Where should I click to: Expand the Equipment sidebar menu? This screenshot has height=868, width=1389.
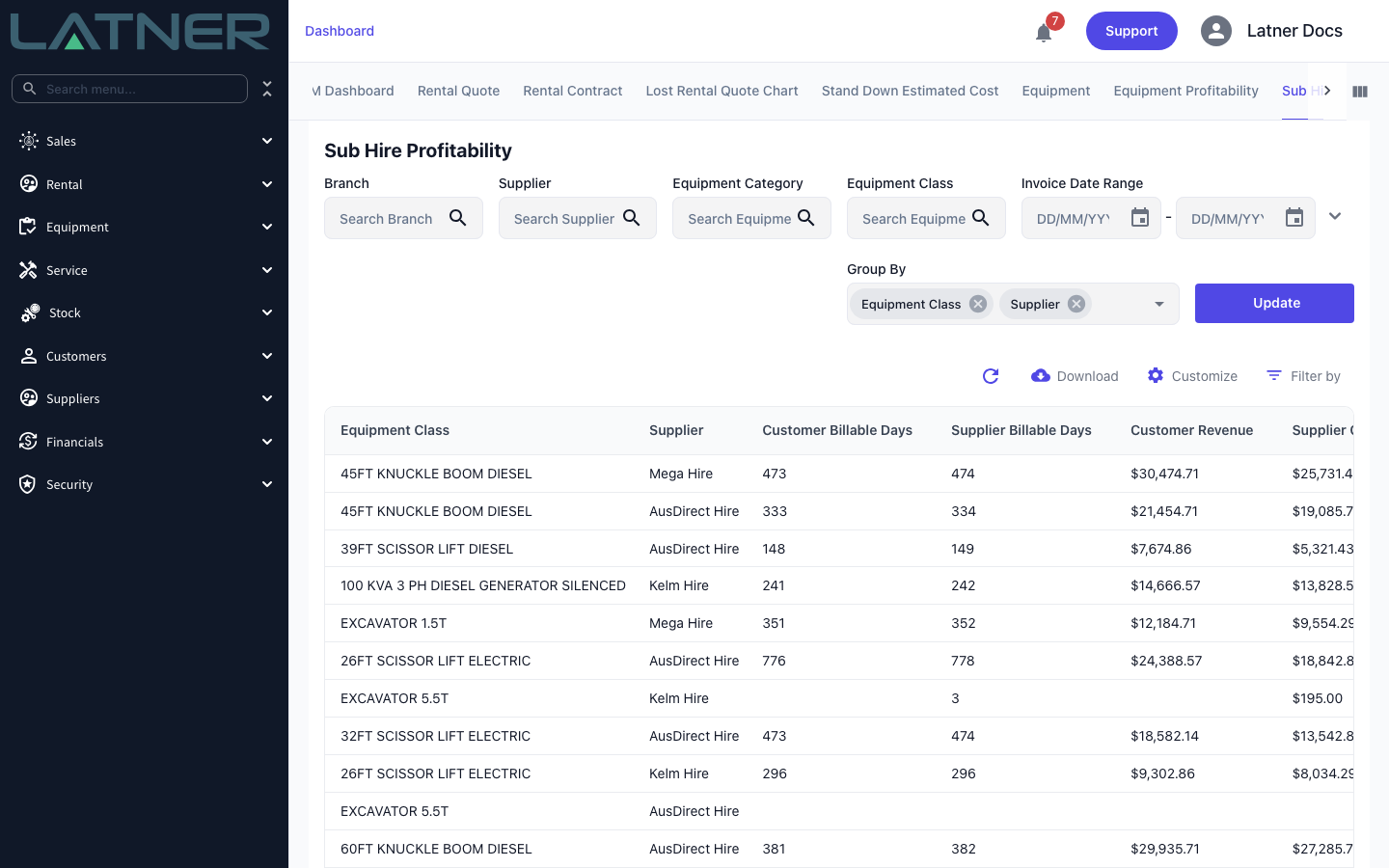pyautogui.click(x=145, y=227)
